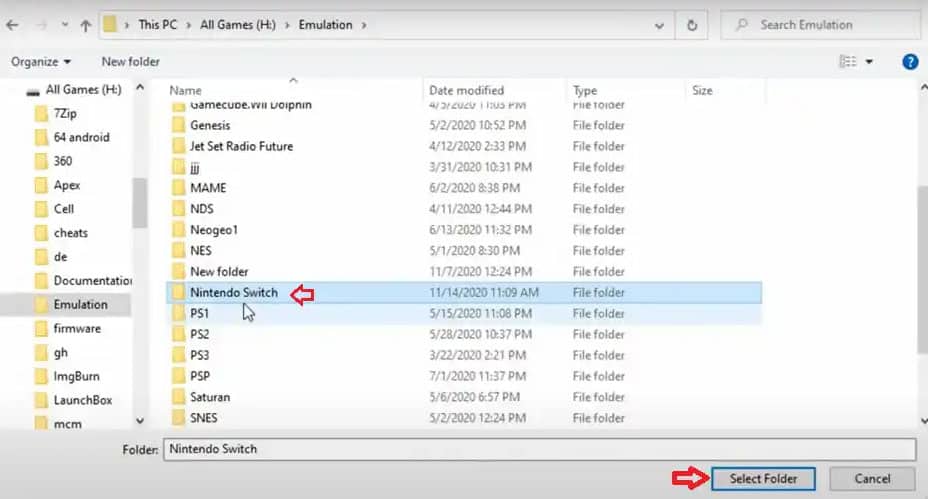Select the PS2 folder name
The image size is (928, 499).
[199, 334]
